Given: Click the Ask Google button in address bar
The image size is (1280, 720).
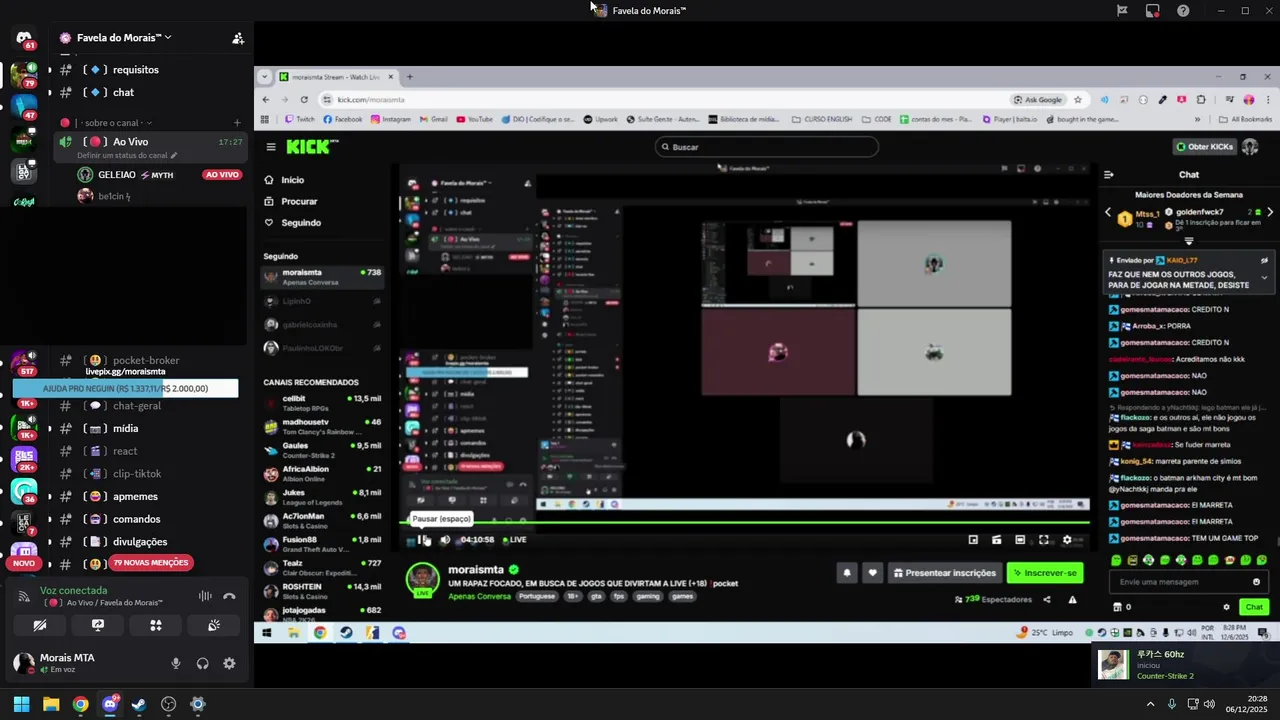Looking at the screenshot, I should pos(1038,99).
